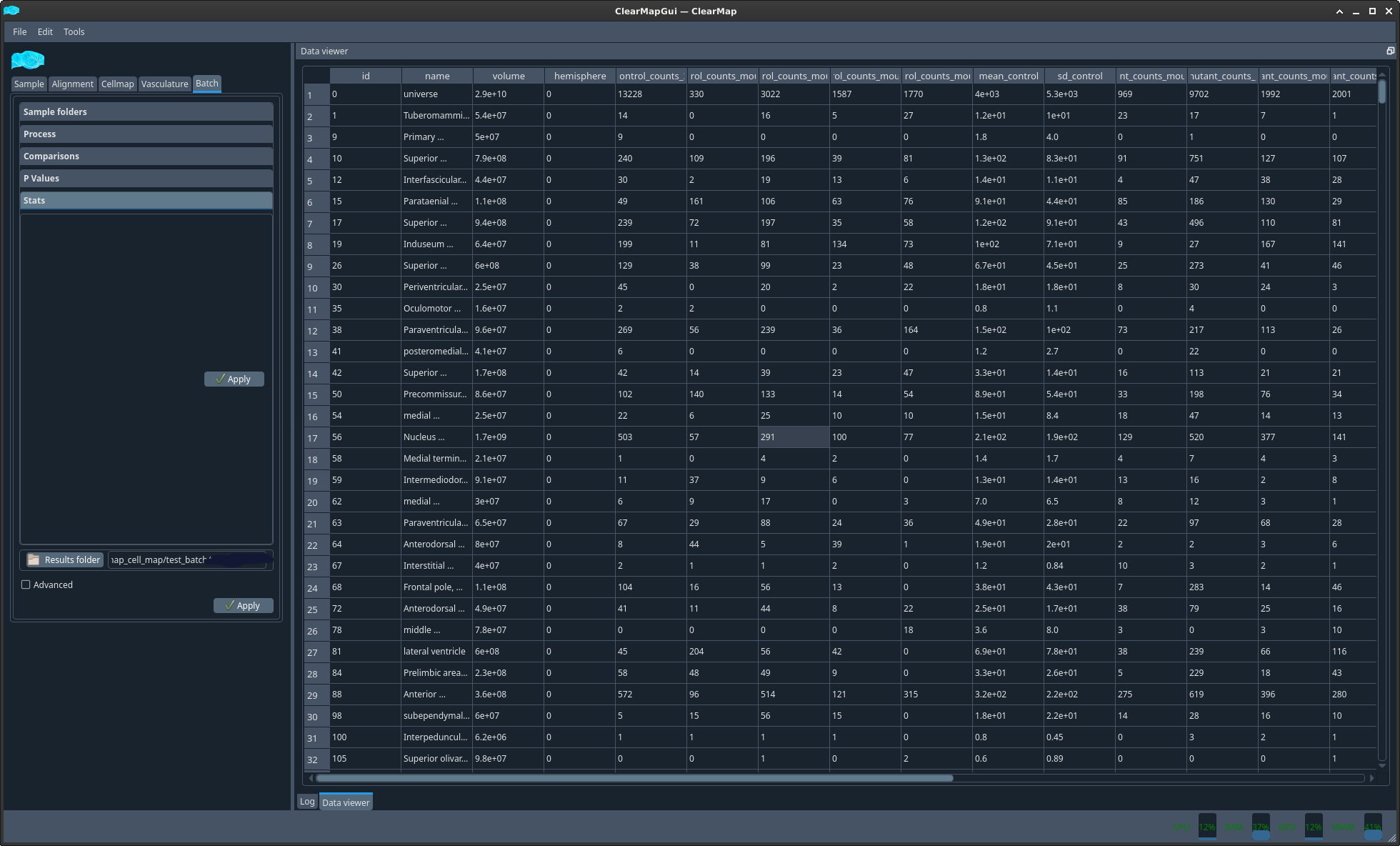The width and height of the screenshot is (1400, 846).
Task: Click Apply button in lower panel
Action: 243,605
